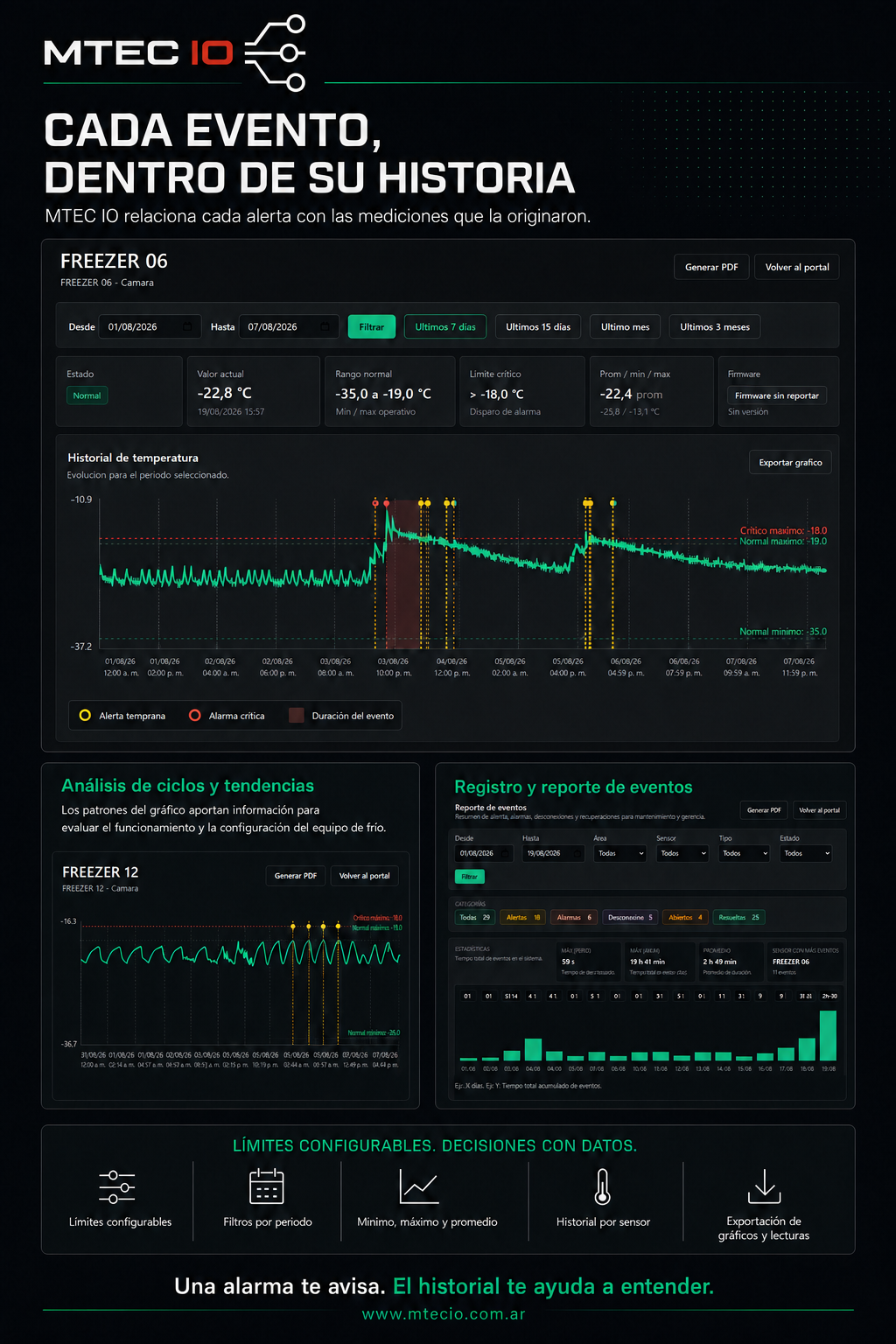Click the tallest green bar for 19/08
The image size is (896, 1344).
828,1035
